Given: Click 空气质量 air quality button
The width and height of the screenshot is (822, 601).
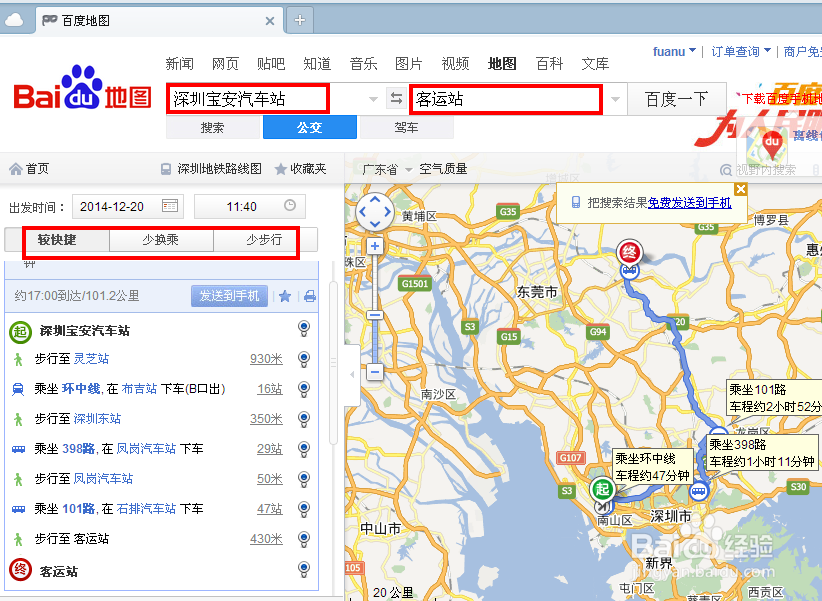Looking at the screenshot, I should [443, 169].
